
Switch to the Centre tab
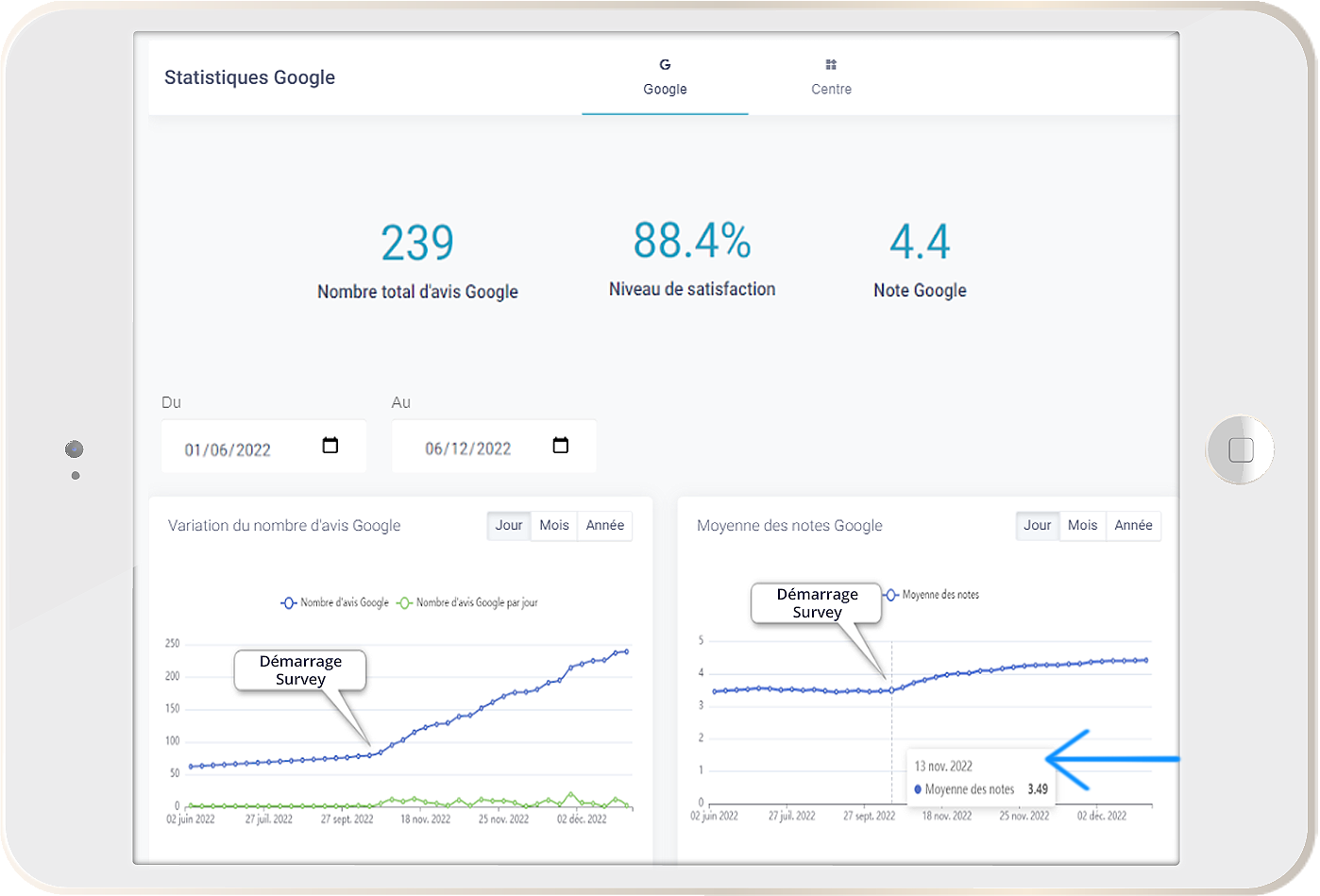click(x=831, y=77)
